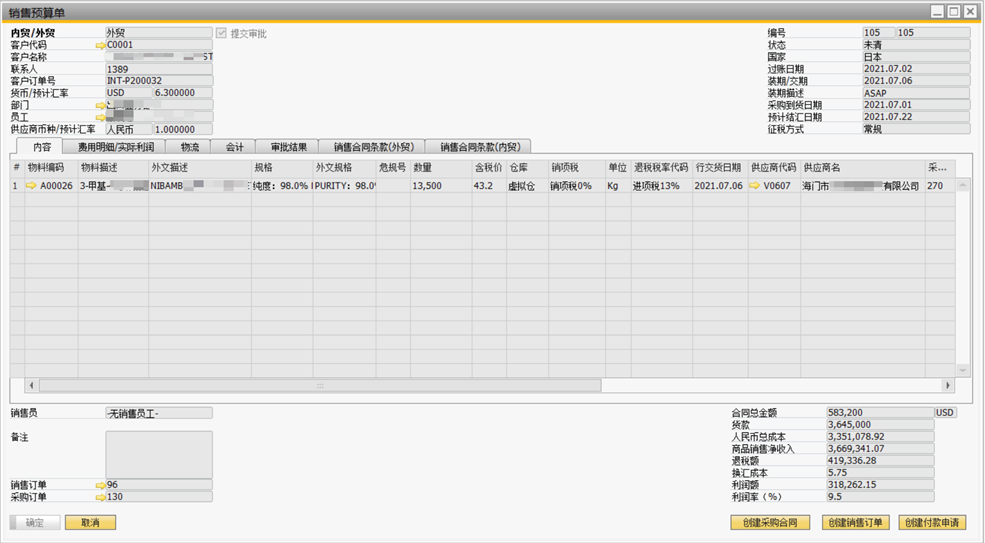Click the 创建采购合同 button
Viewport: 985px width, 543px height.
click(770, 522)
